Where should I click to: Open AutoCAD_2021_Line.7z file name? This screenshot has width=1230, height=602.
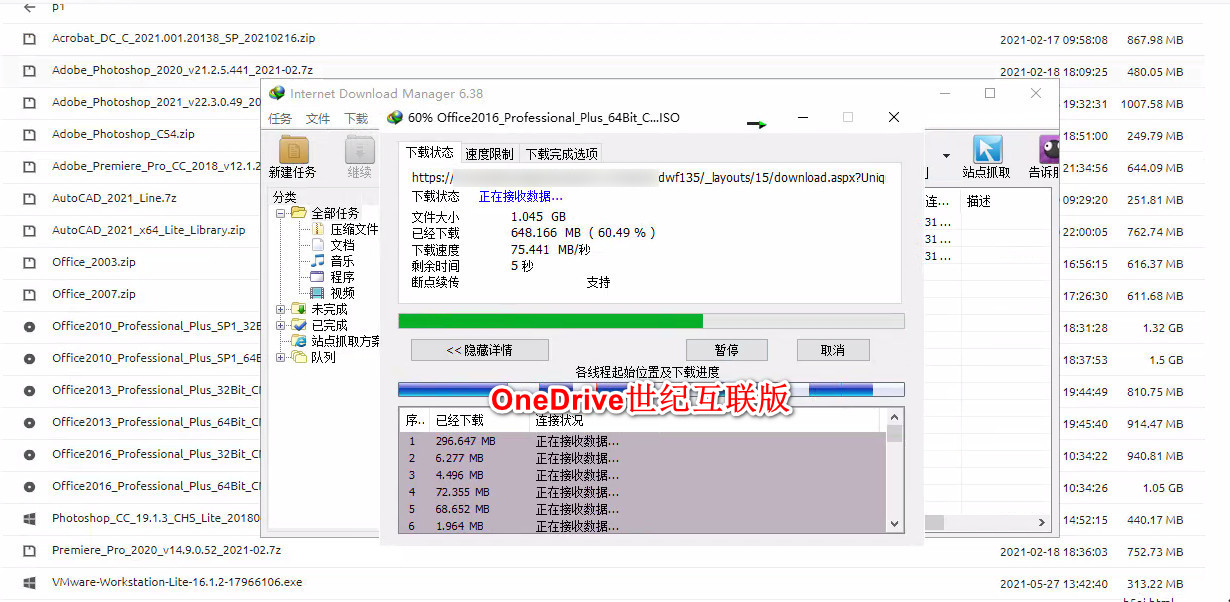114,198
